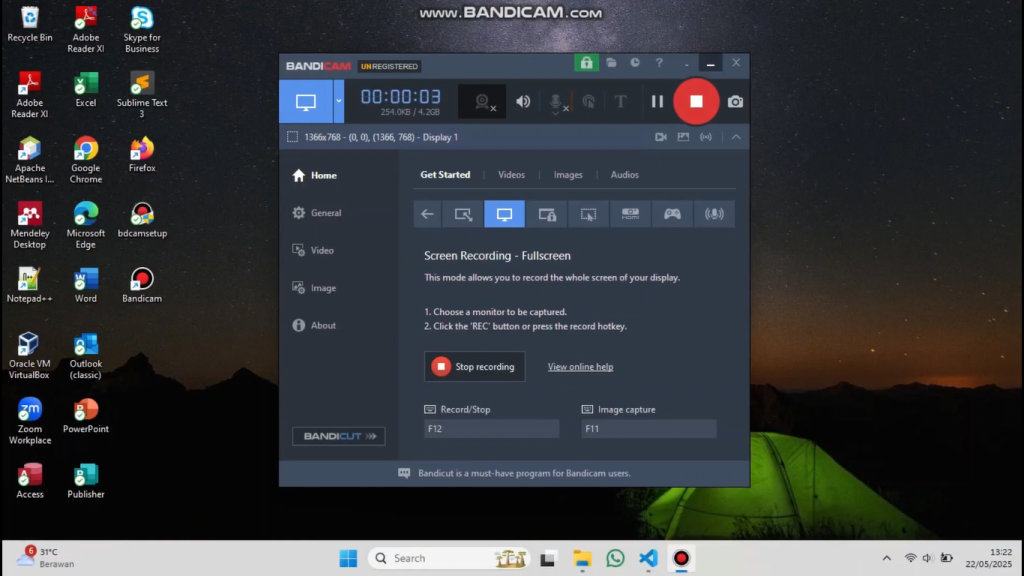1024x576 pixels.
Task: Select the rectangle area recording mode icon
Action: [x=463, y=214]
